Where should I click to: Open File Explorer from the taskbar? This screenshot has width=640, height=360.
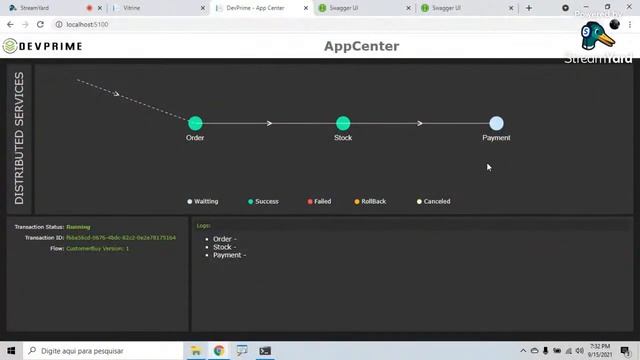point(196,351)
